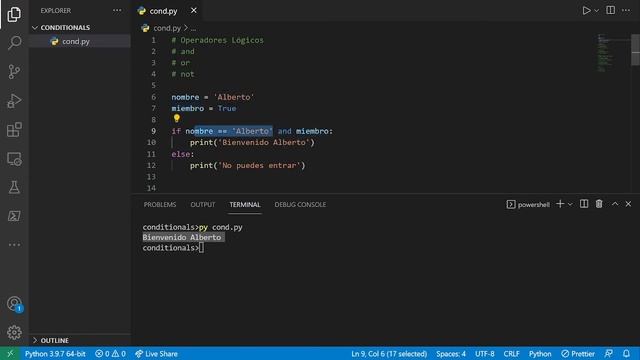Screen dimensions: 640x360
Task: Kill terminal with trash icon
Action: coord(599,204)
